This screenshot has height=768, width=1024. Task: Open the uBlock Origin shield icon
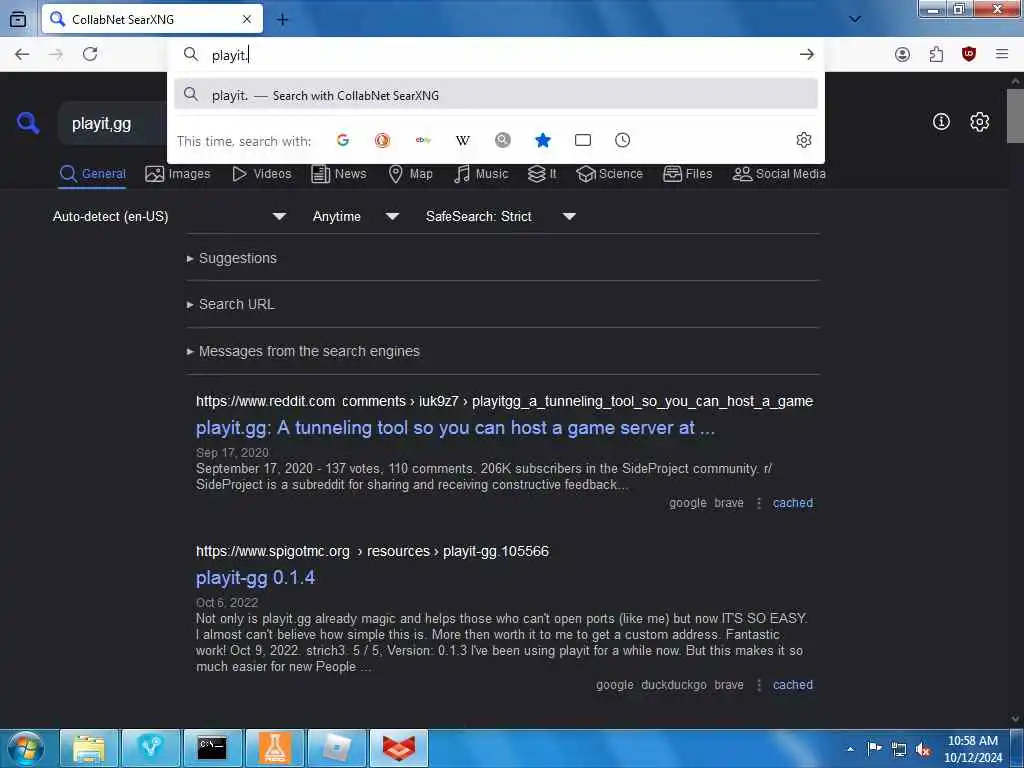click(969, 54)
